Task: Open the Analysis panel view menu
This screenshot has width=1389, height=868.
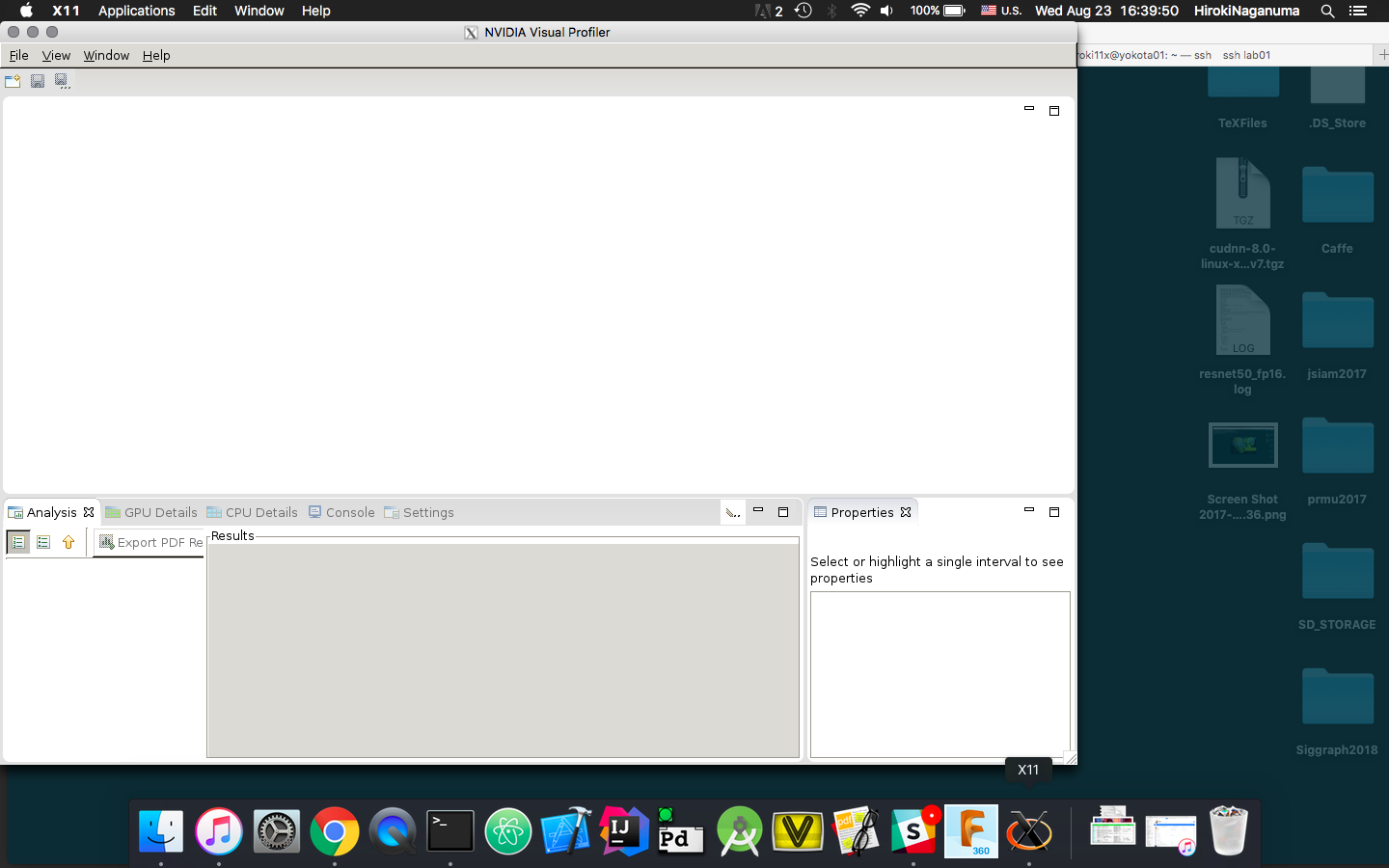Action: pyautogui.click(x=732, y=512)
